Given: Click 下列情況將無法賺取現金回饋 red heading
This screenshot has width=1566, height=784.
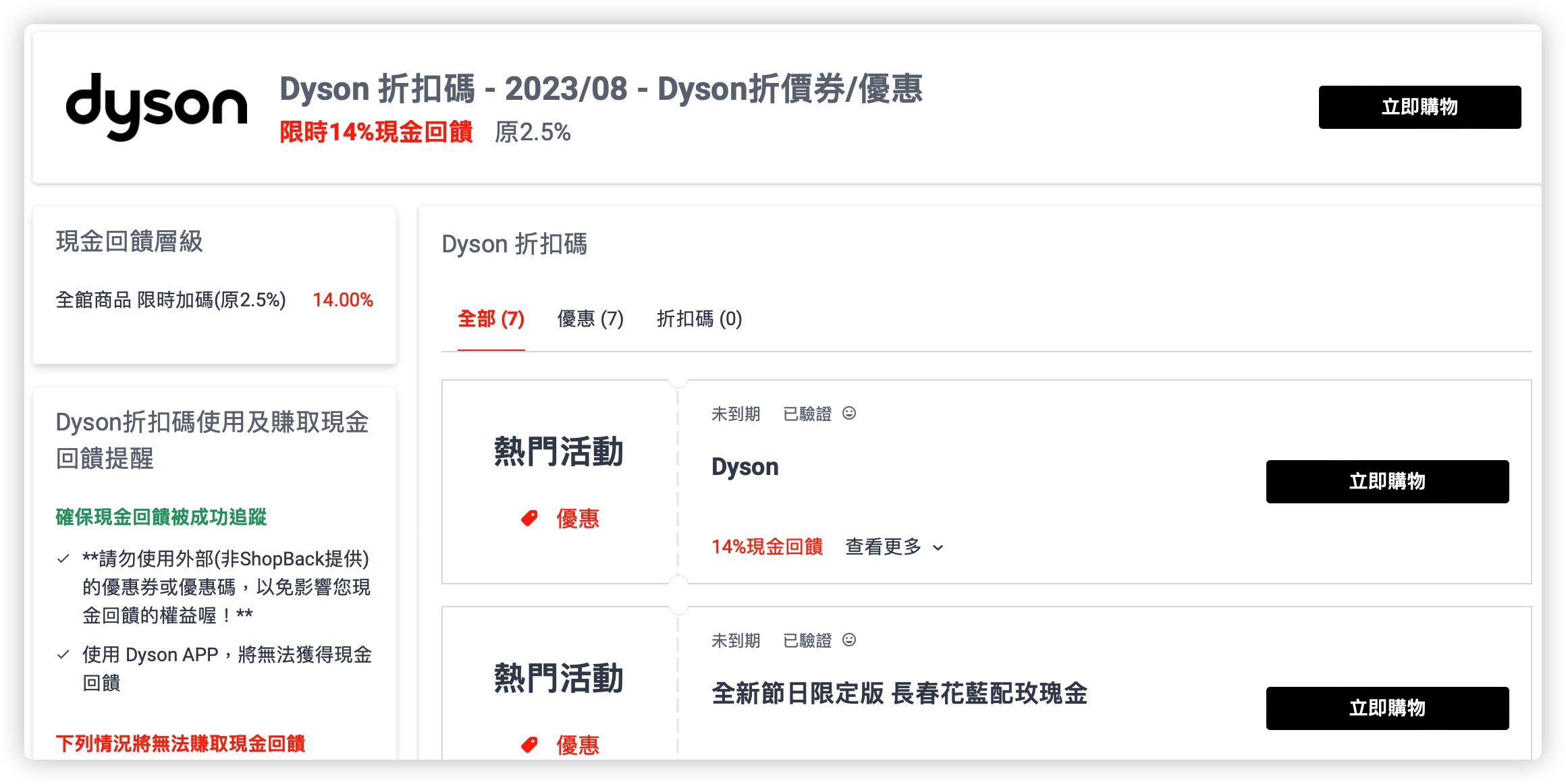Looking at the screenshot, I should click(x=180, y=744).
